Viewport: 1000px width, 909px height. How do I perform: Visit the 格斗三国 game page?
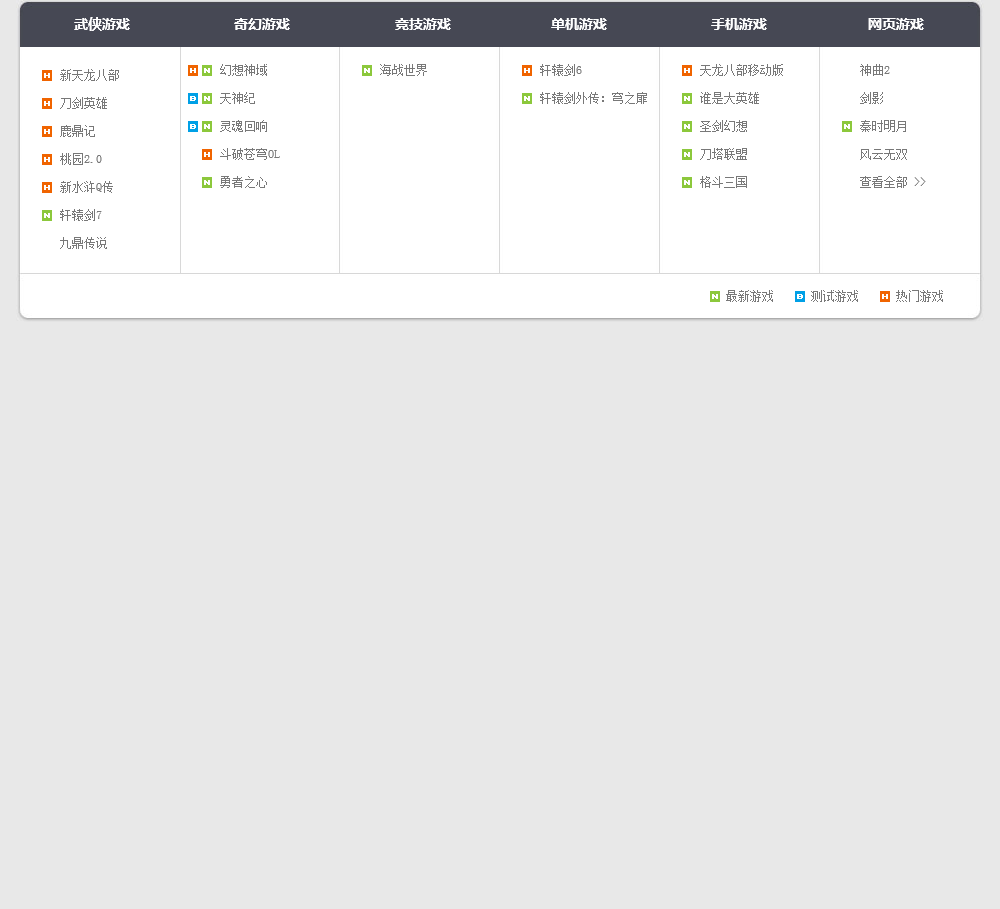pos(724,182)
